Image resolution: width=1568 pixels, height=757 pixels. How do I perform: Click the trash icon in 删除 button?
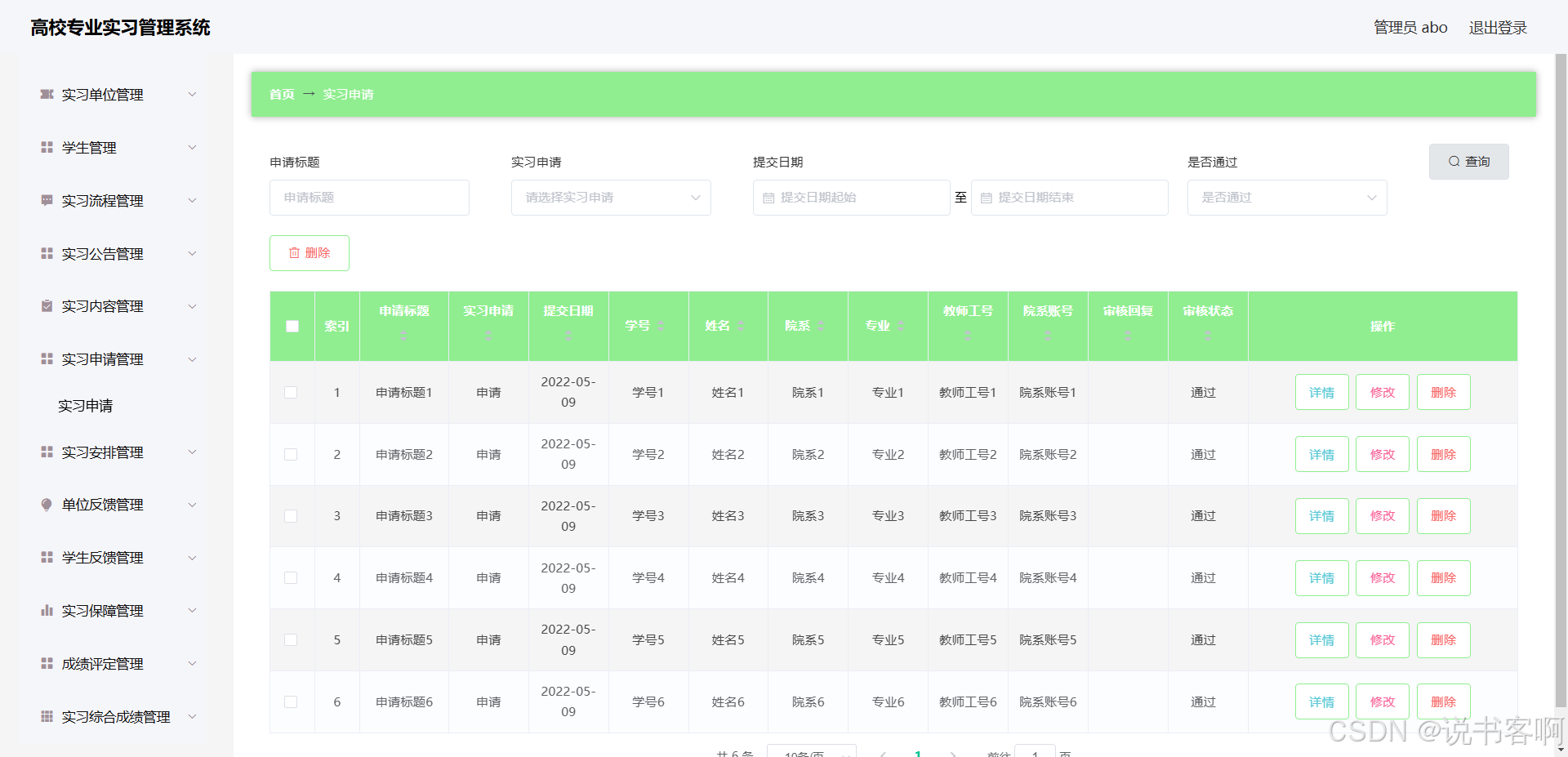294,253
